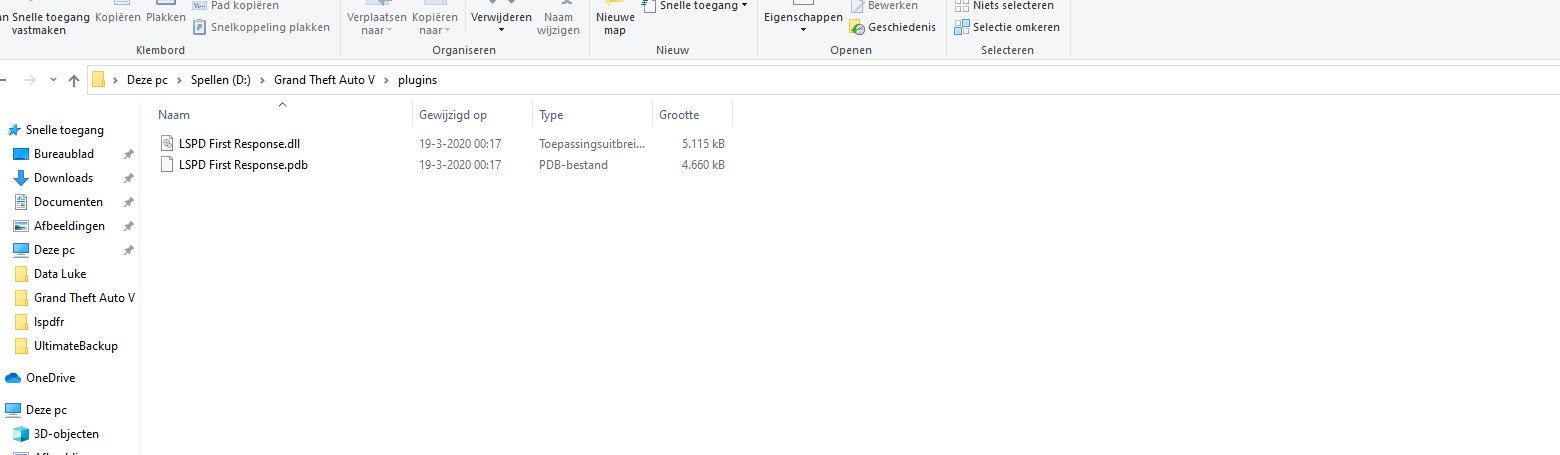Click the Plakken button in the ribbon

(165, 14)
